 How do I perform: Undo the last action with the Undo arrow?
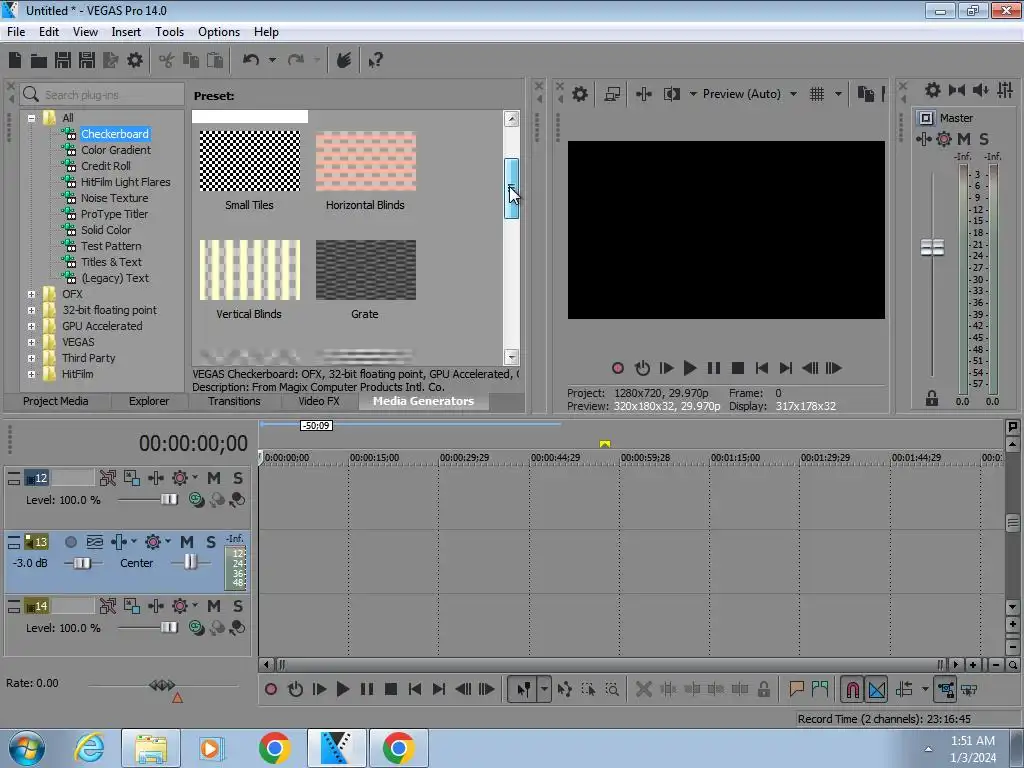(x=251, y=60)
